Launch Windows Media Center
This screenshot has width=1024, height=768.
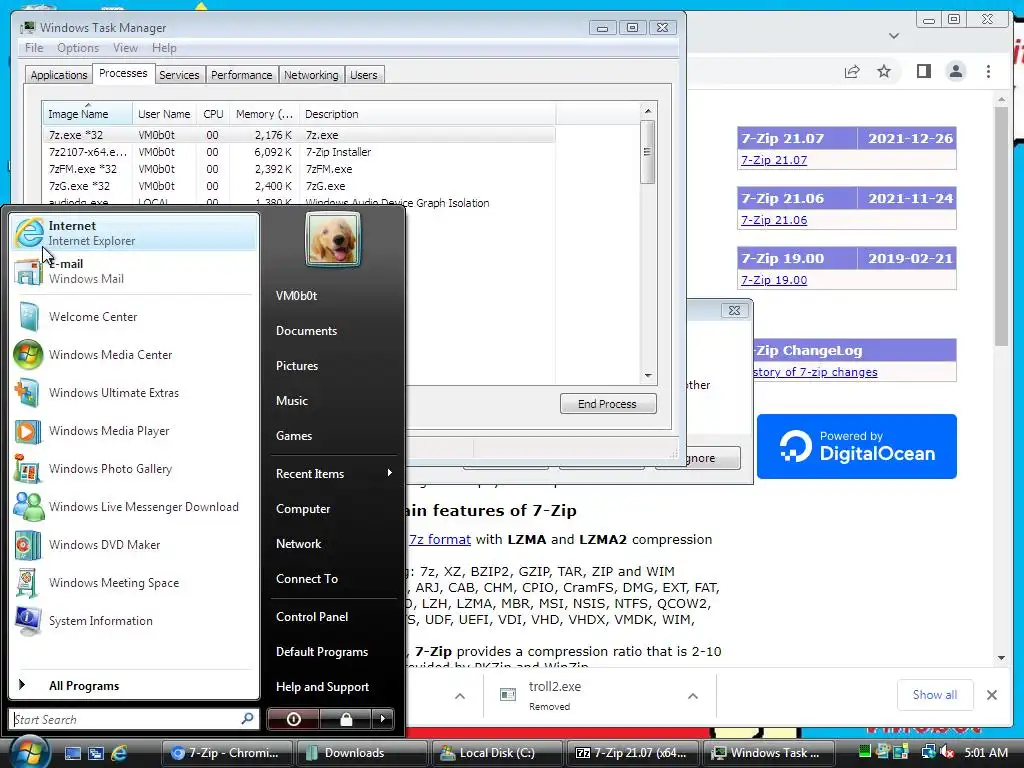coord(134,355)
